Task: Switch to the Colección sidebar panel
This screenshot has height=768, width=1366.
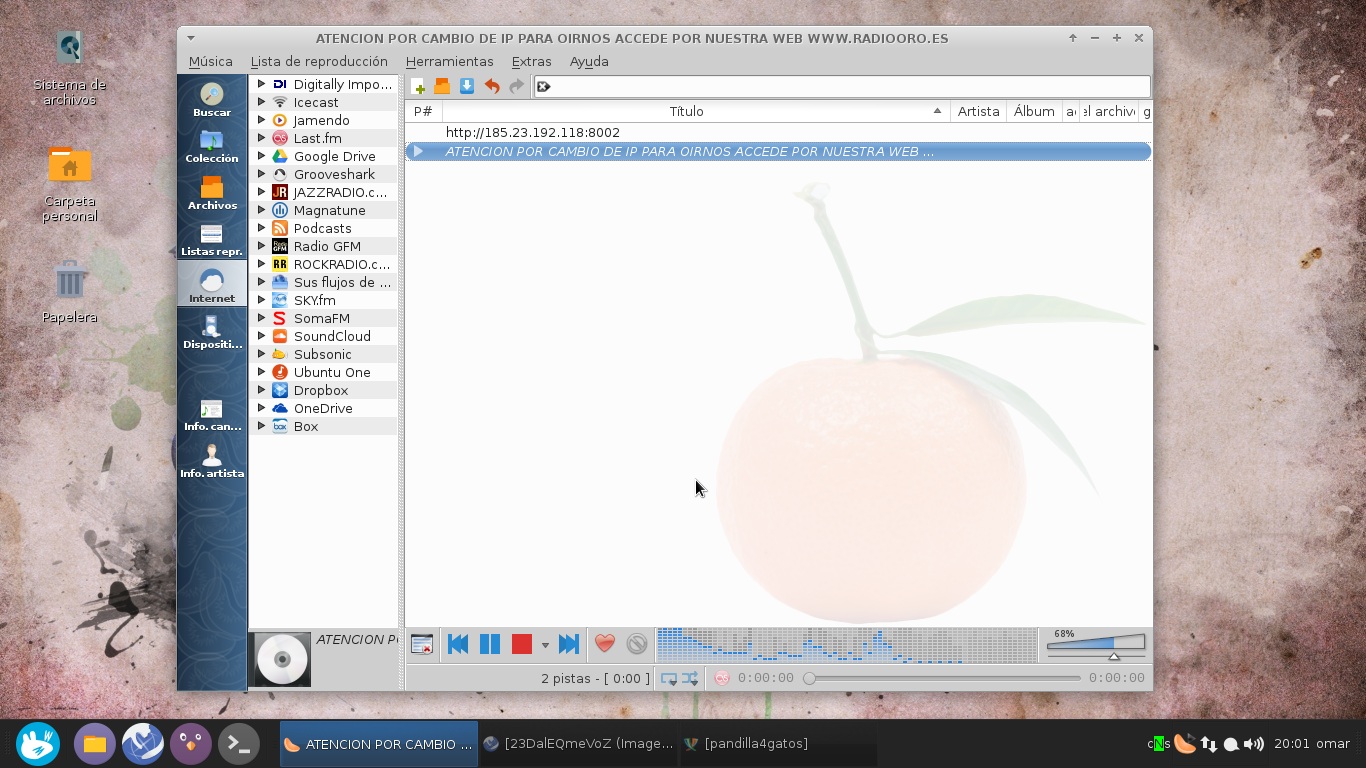Action: pyautogui.click(x=212, y=146)
